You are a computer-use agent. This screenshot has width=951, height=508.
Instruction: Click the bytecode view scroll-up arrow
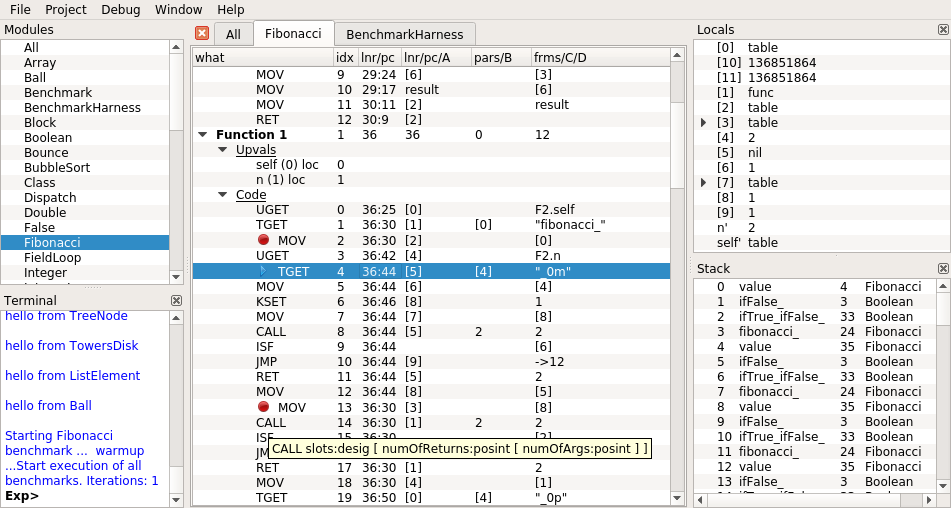pyautogui.click(x=677, y=55)
